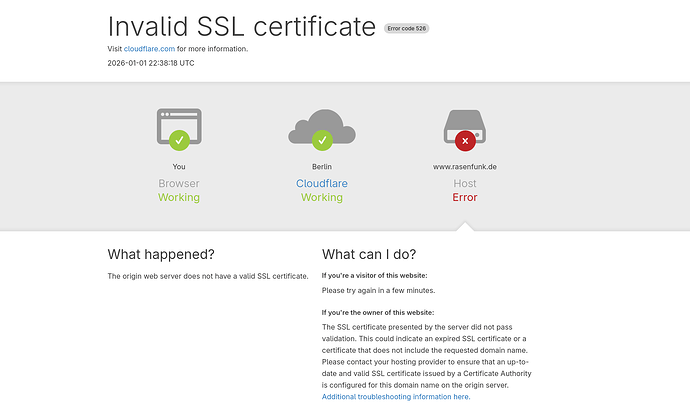Click the Error code 526 badge
Image resolution: width=690 pixels, height=414 pixels.
click(x=407, y=29)
